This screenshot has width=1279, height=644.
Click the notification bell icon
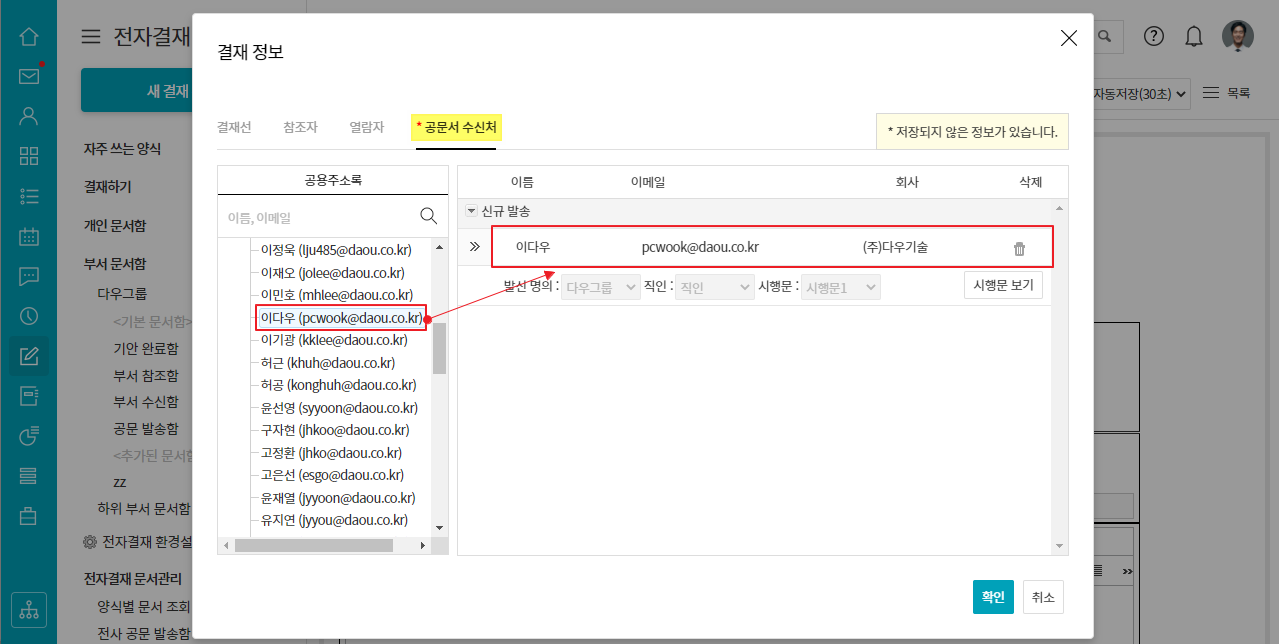(x=1193, y=37)
